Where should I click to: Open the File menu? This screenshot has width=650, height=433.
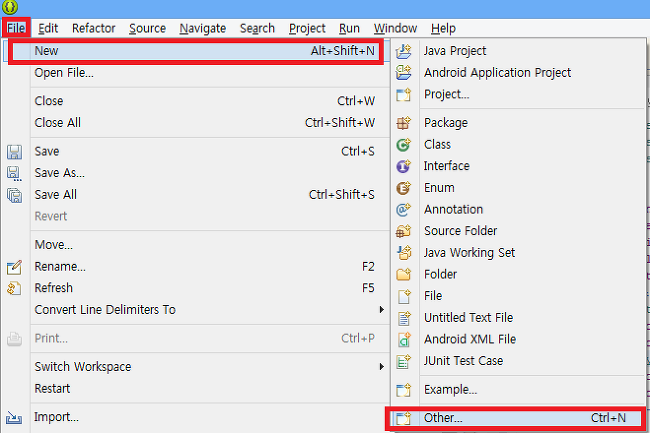coord(16,28)
